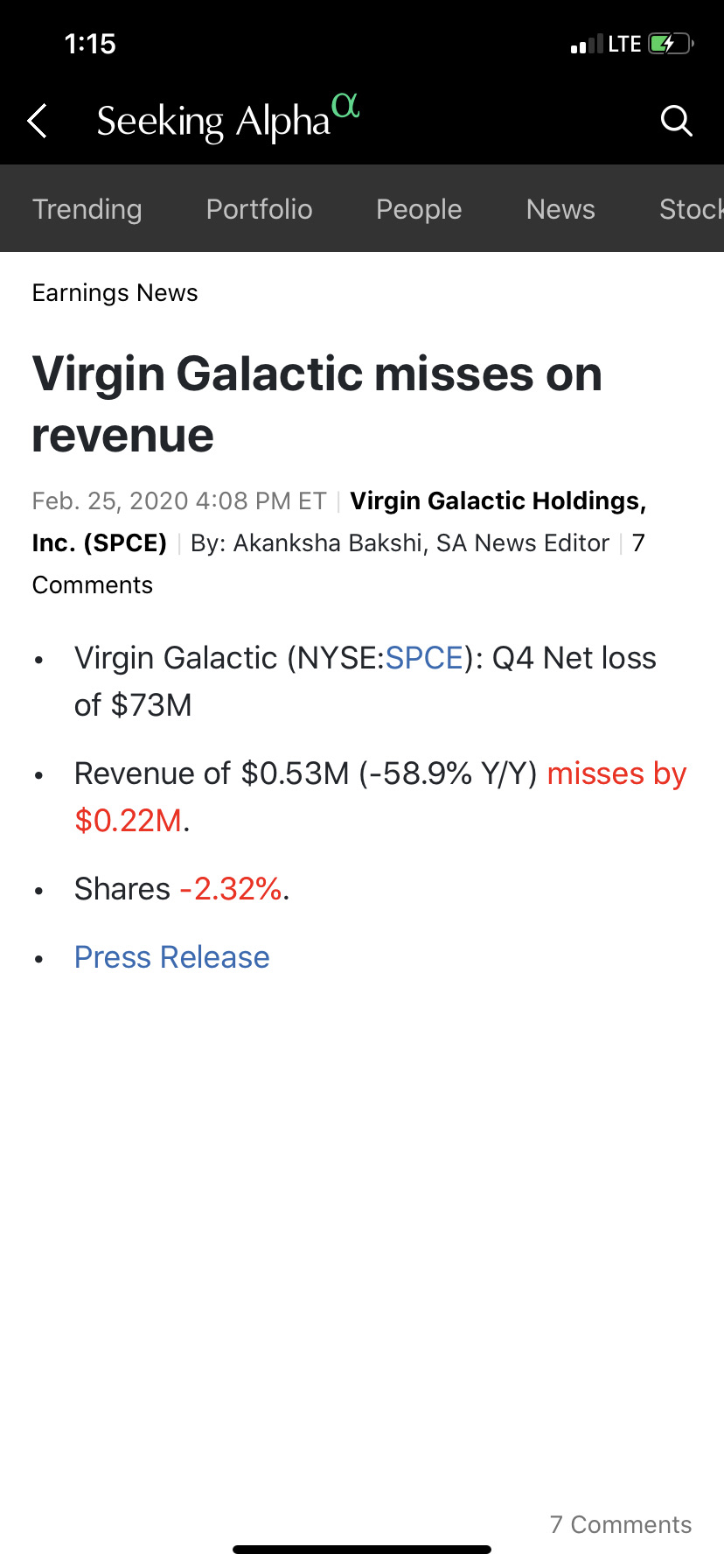This screenshot has width=724, height=1568.
Task: Tap the Earnings News category label
Action: pyautogui.click(x=115, y=293)
